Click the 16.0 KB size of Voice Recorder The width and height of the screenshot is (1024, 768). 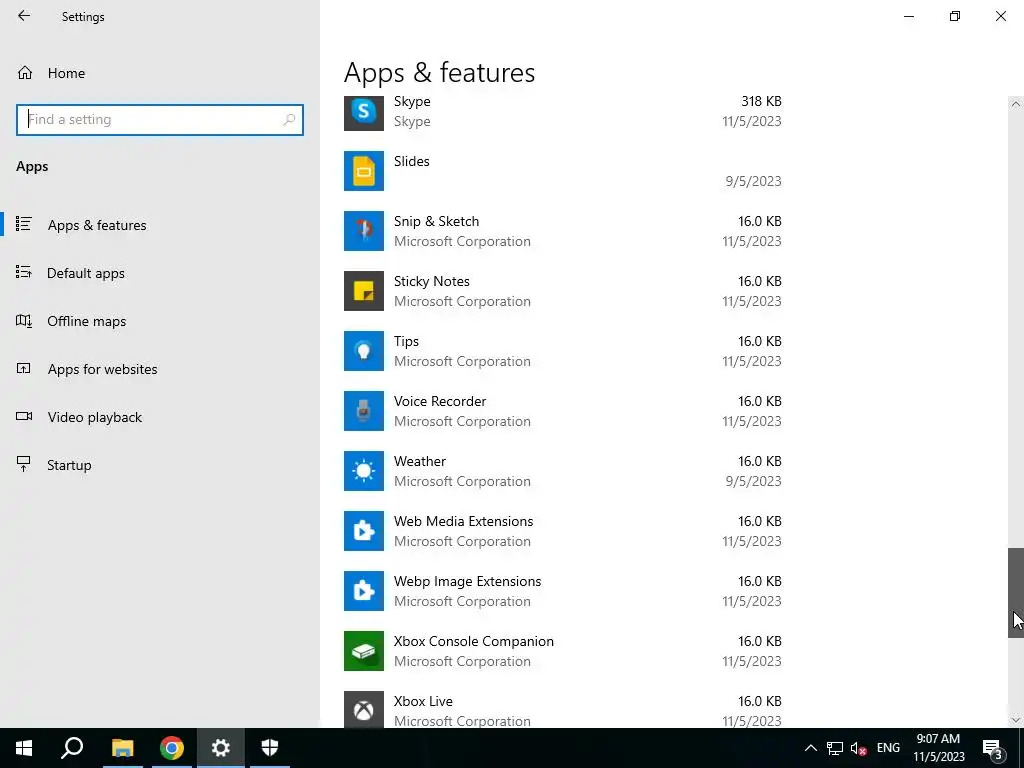[760, 402]
